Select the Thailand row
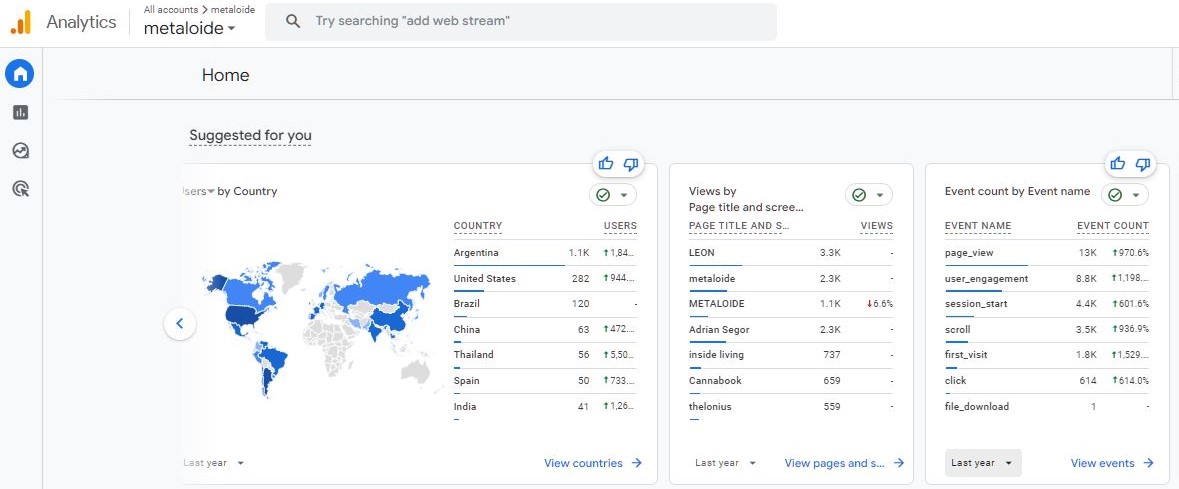1179x489 pixels. pos(545,355)
